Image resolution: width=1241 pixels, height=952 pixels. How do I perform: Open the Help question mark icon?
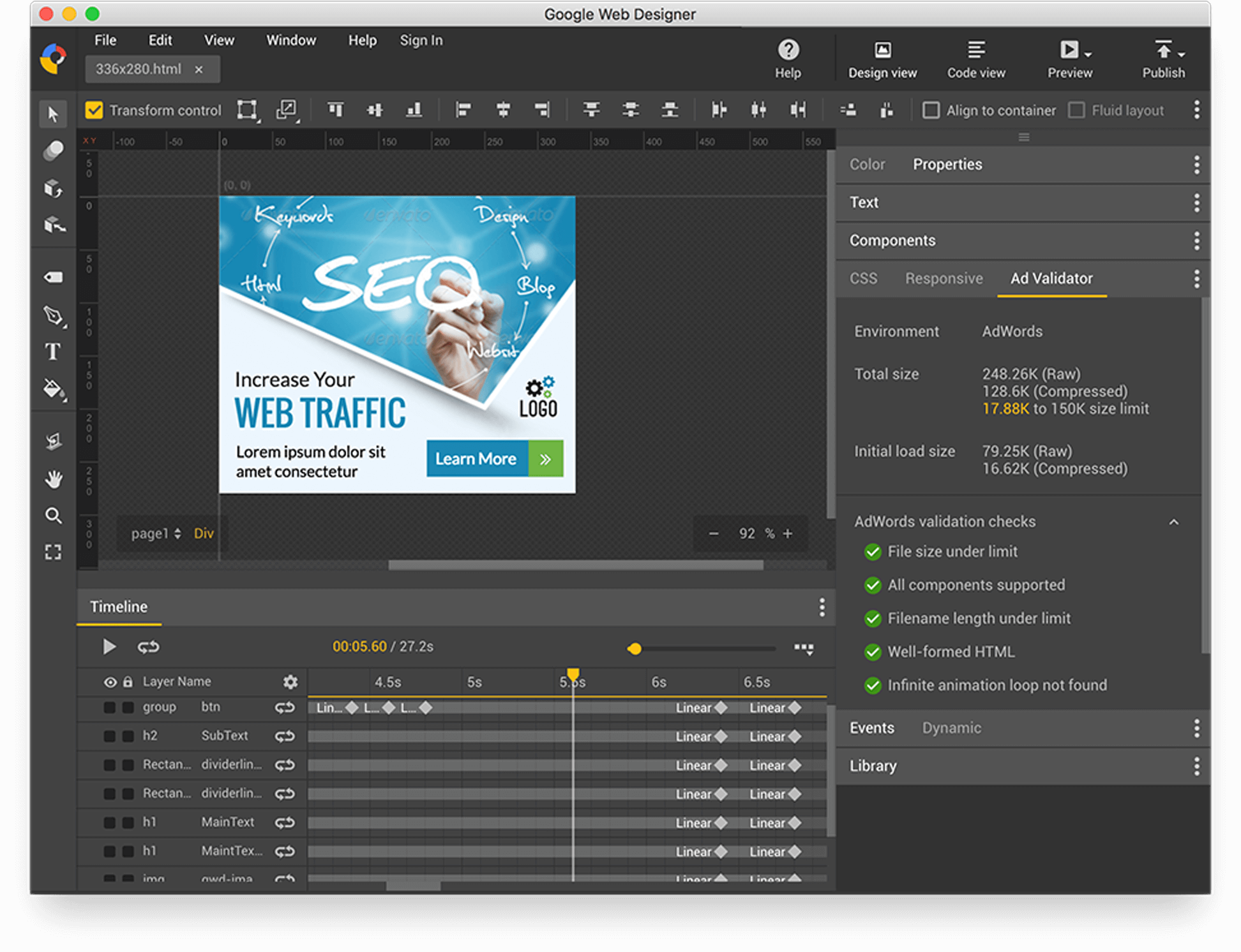pos(788,50)
